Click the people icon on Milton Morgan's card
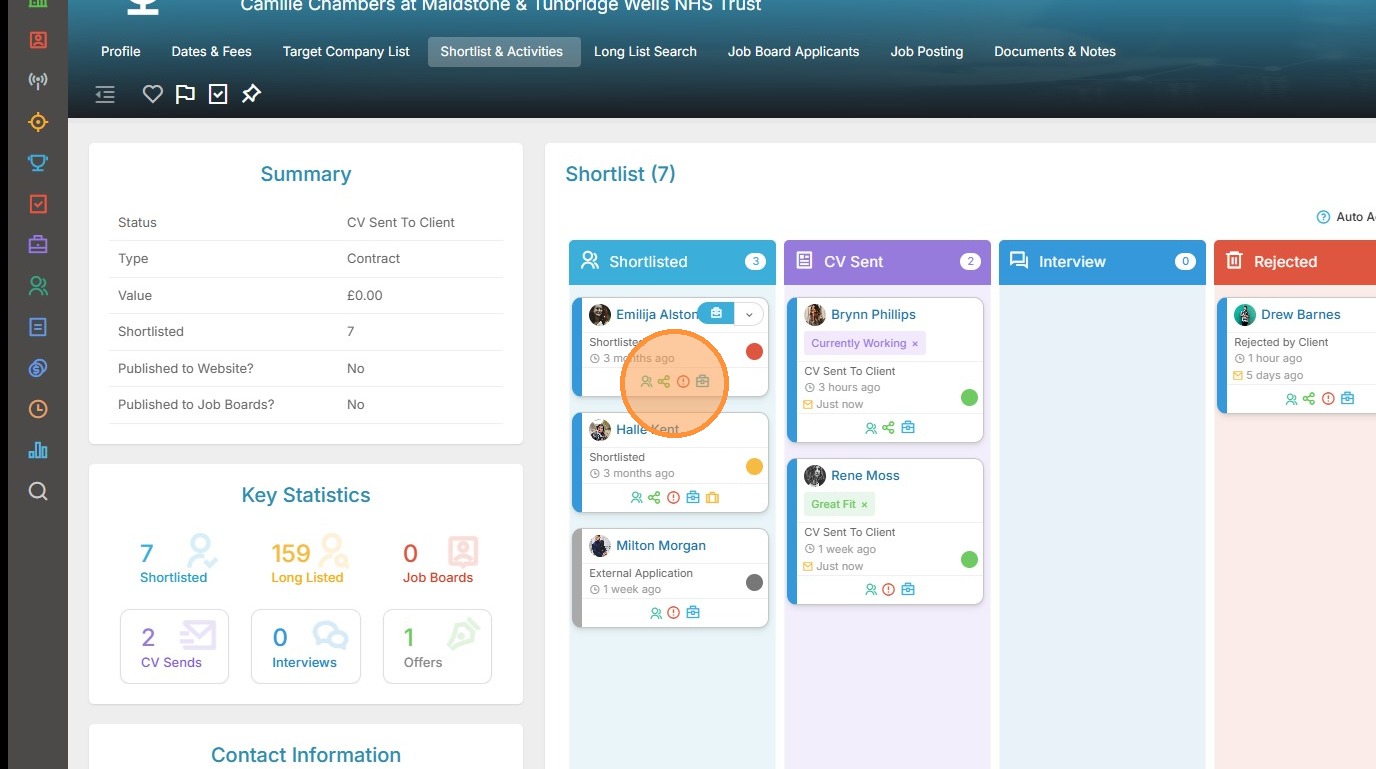1376x769 pixels. pyautogui.click(x=656, y=613)
